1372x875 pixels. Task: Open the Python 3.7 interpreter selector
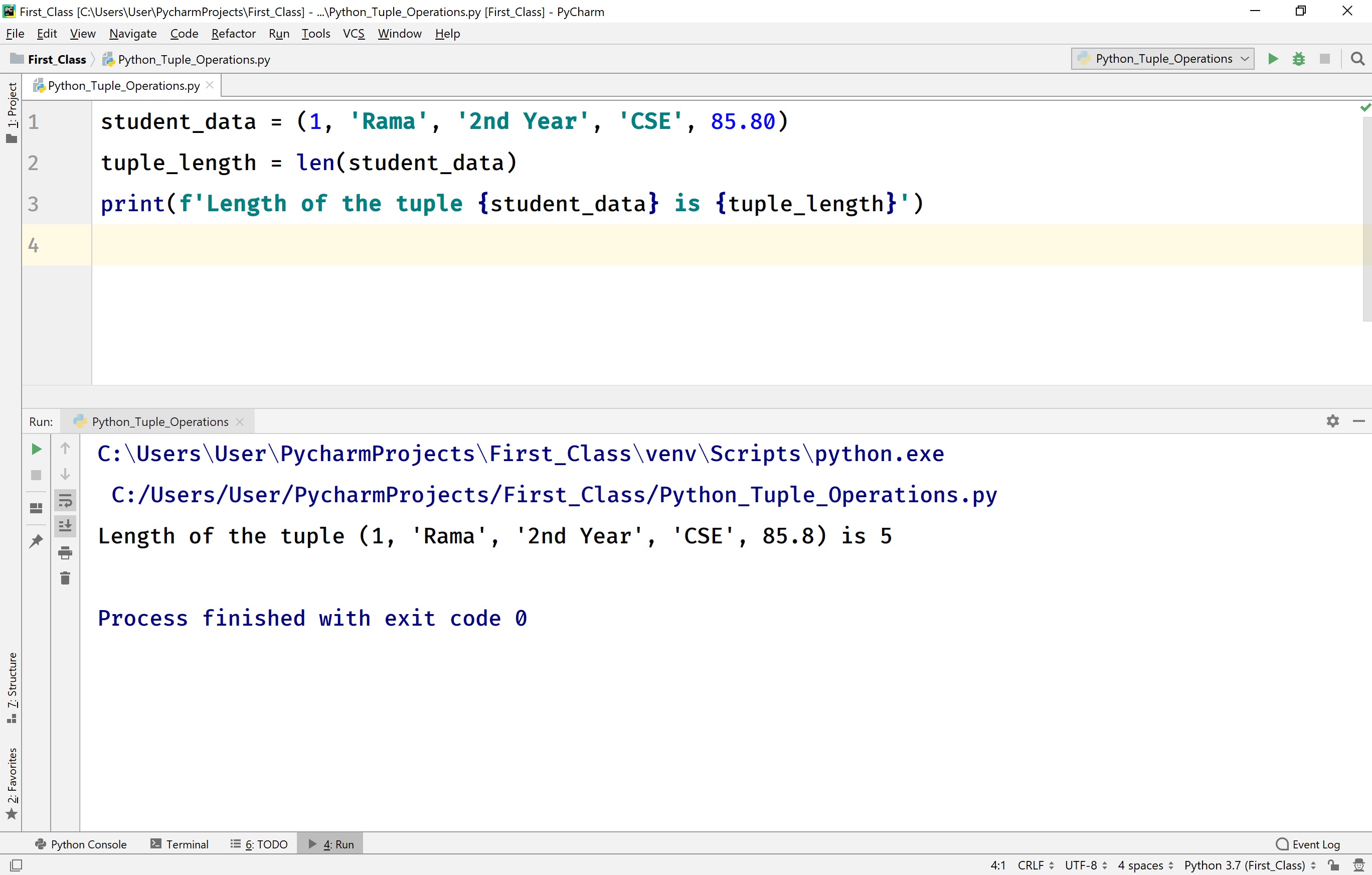pyautogui.click(x=1248, y=865)
